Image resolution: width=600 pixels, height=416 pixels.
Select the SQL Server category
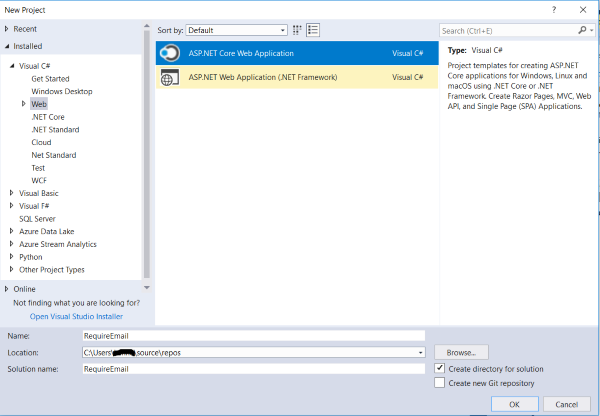pyautogui.click(x=37, y=219)
